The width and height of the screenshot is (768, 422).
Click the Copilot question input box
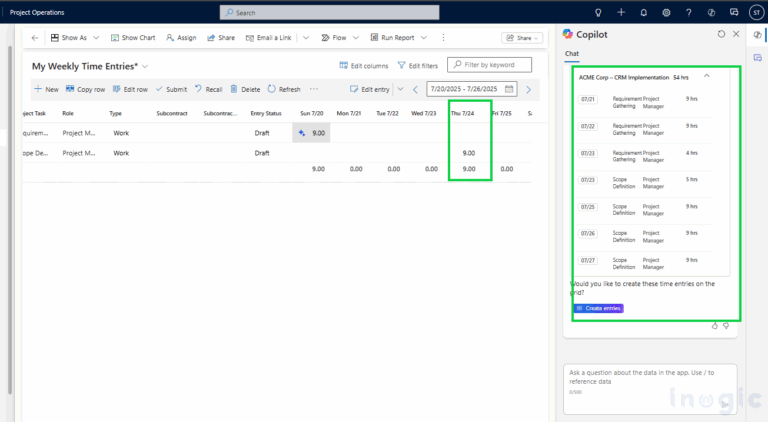650,389
